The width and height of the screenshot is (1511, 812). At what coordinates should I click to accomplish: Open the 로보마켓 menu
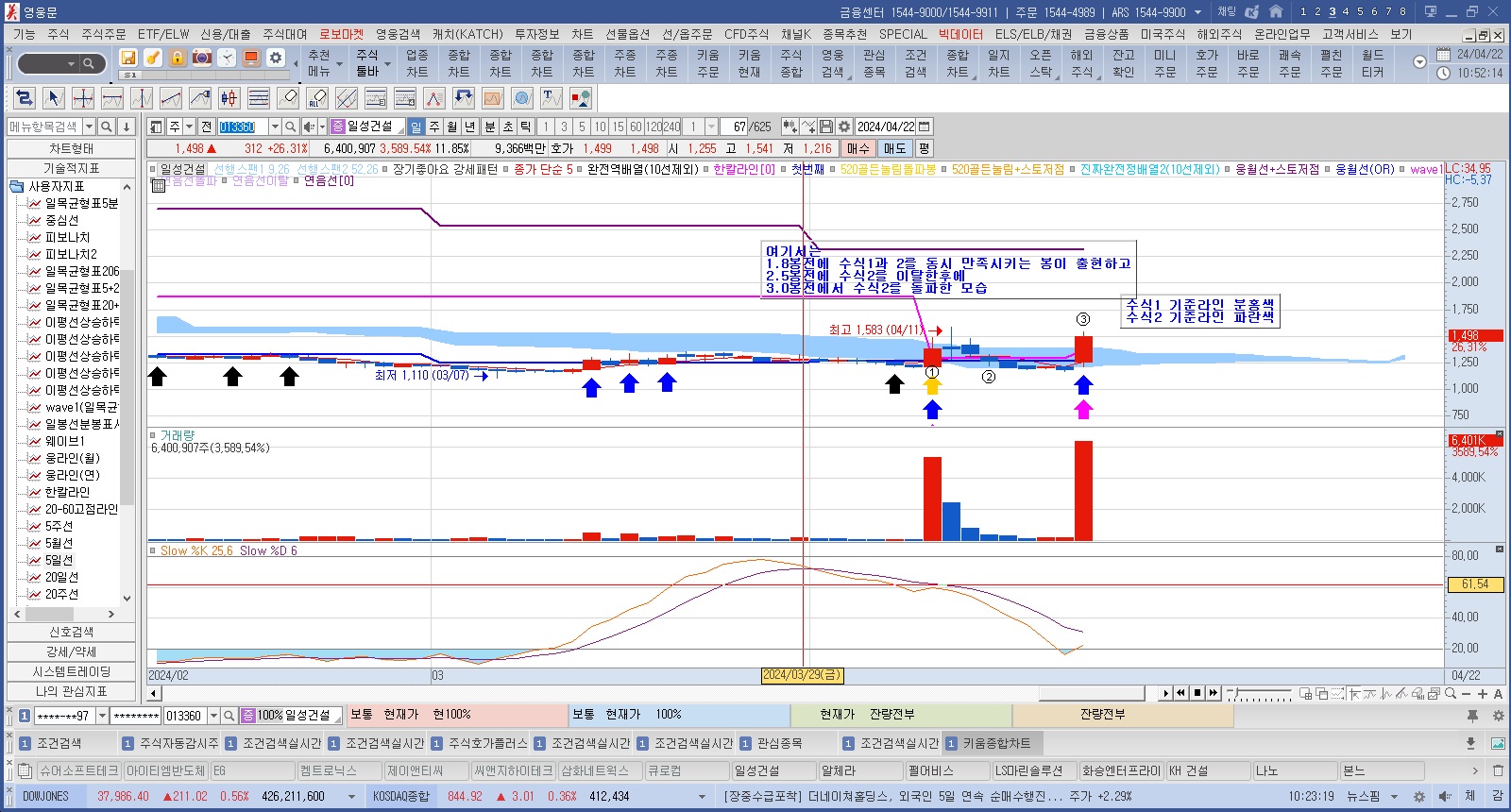coord(341,34)
